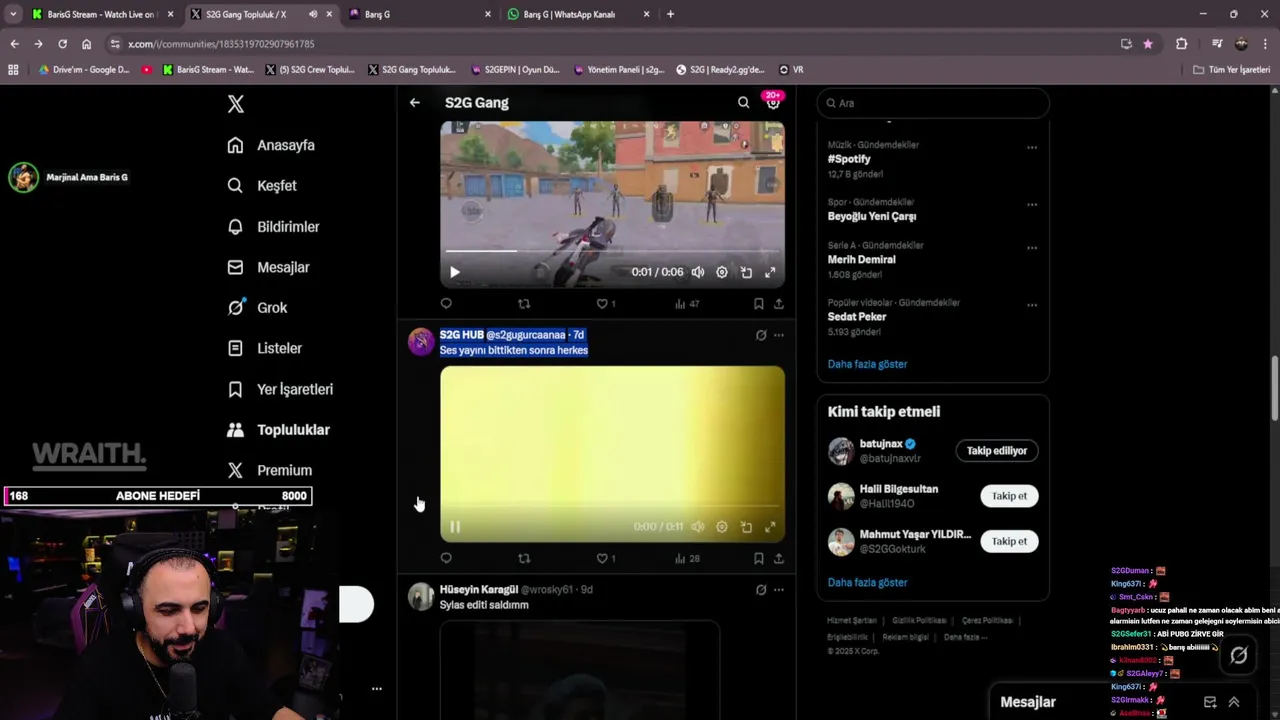The image size is (1280, 720).
Task: Bookmark the first video post
Action: pyautogui.click(x=758, y=303)
